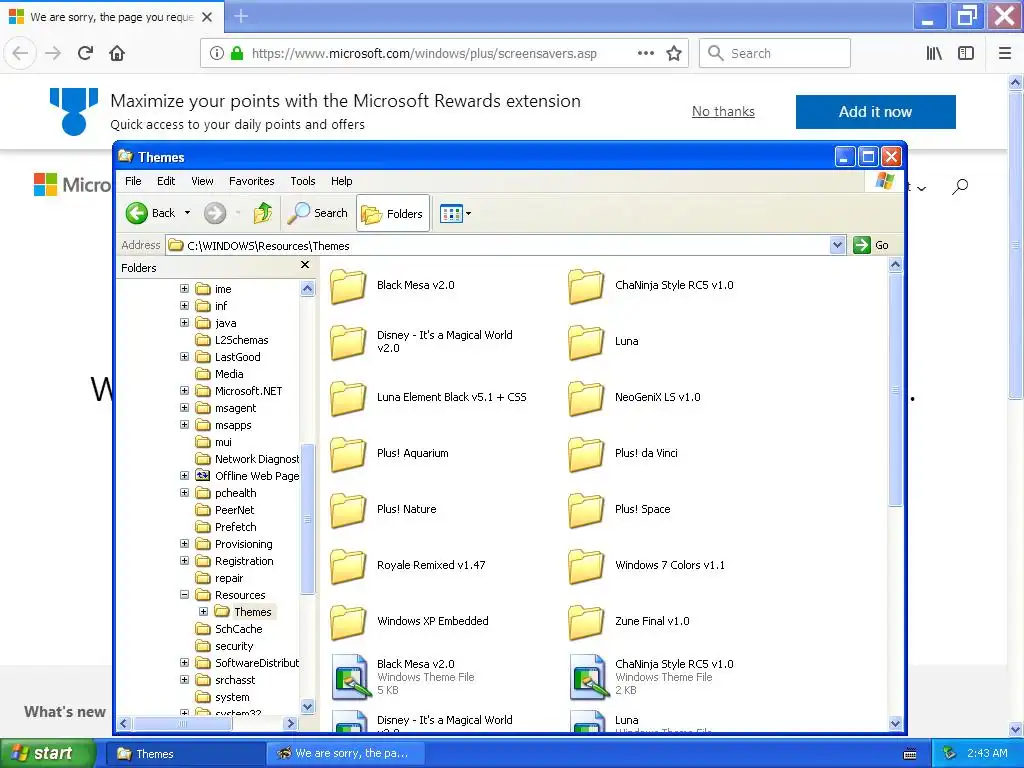
Task: Open the Tools menu
Action: [303, 181]
